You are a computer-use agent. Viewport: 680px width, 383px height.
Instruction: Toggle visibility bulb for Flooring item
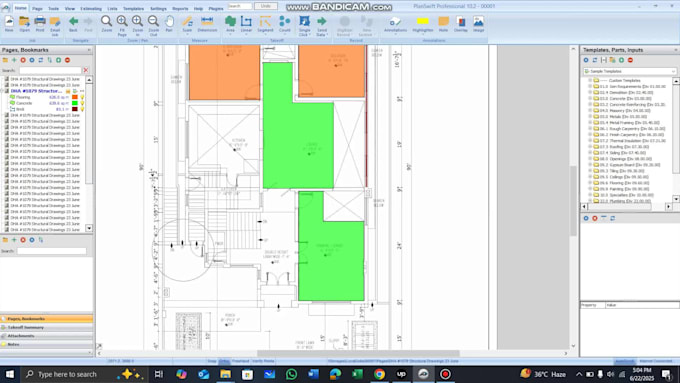click(x=82, y=98)
